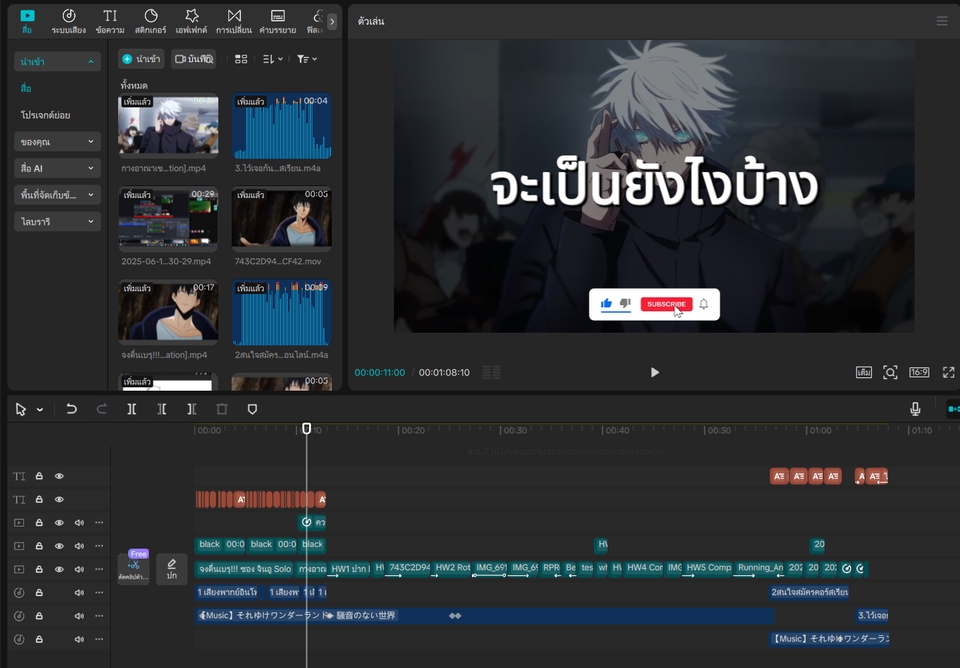960x668 pixels.
Task: Enter fullscreen preview mode
Action: point(948,372)
